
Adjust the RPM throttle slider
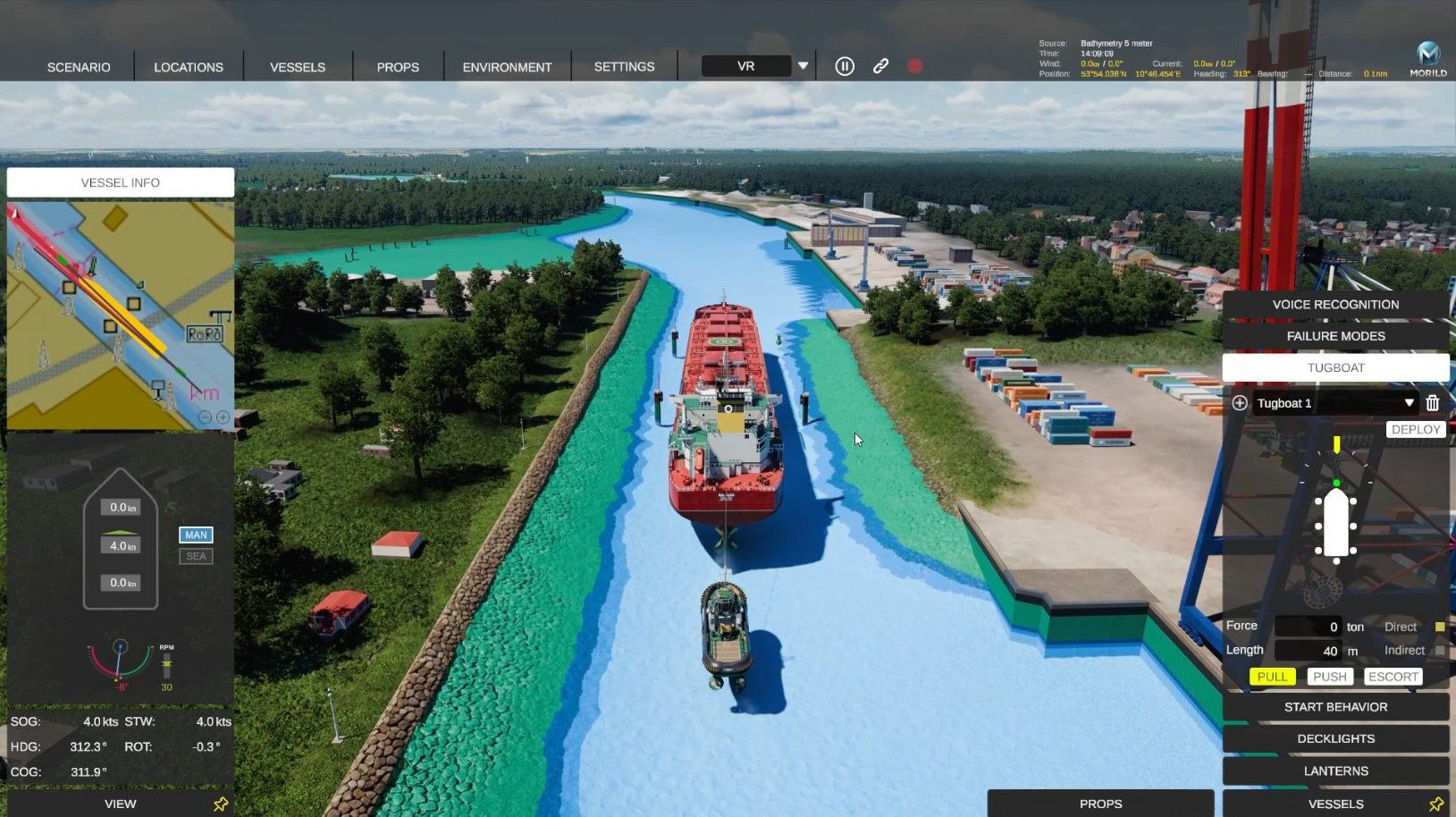[166, 666]
